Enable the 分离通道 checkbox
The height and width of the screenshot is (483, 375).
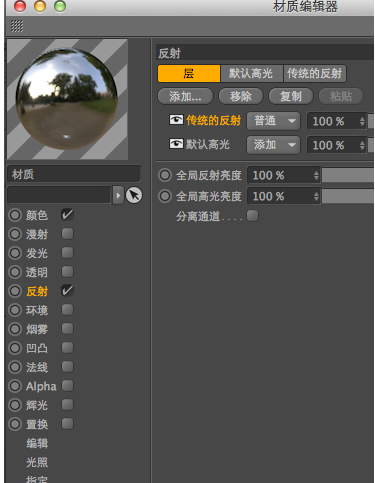(252, 216)
